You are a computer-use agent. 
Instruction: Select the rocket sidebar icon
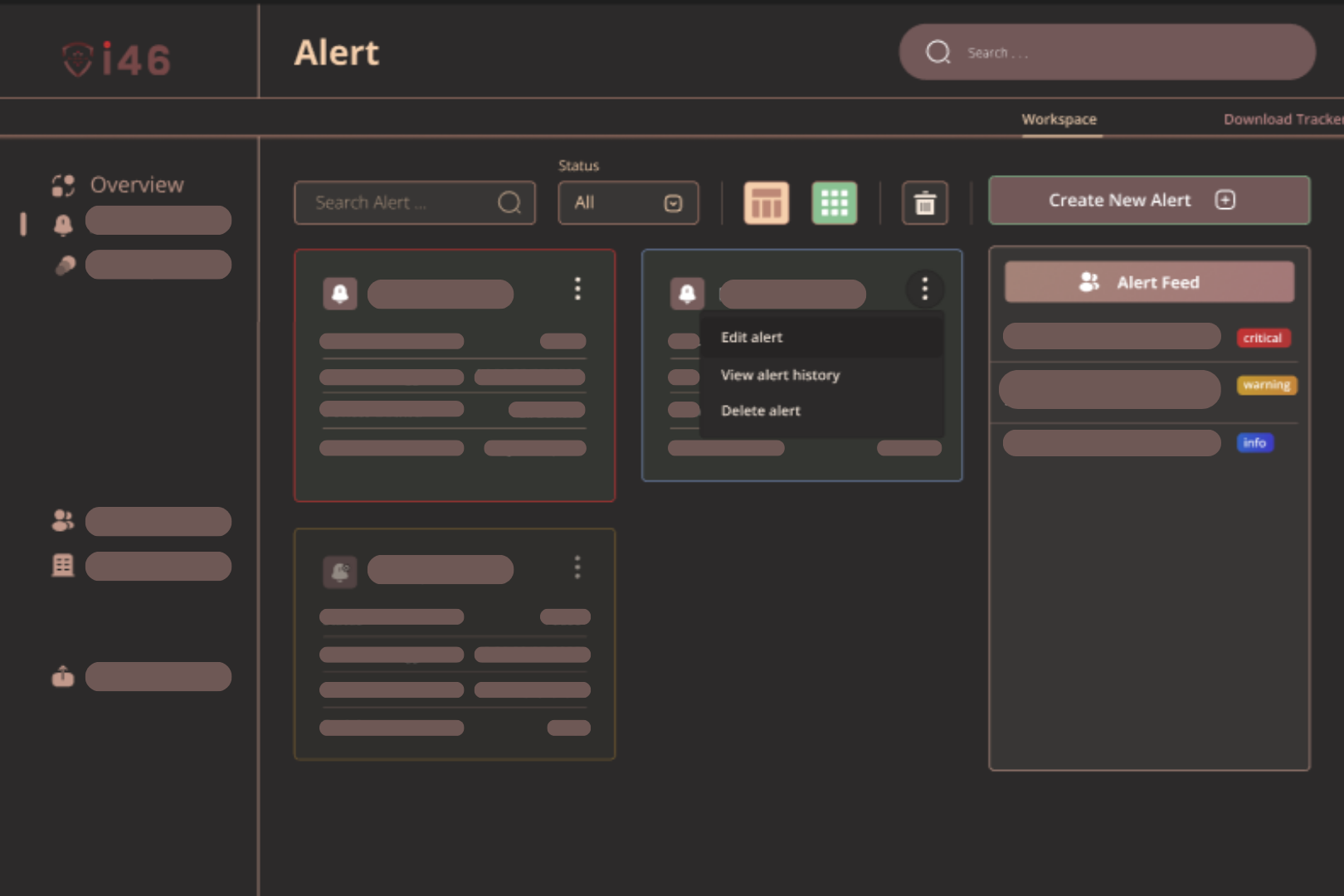[x=65, y=265]
